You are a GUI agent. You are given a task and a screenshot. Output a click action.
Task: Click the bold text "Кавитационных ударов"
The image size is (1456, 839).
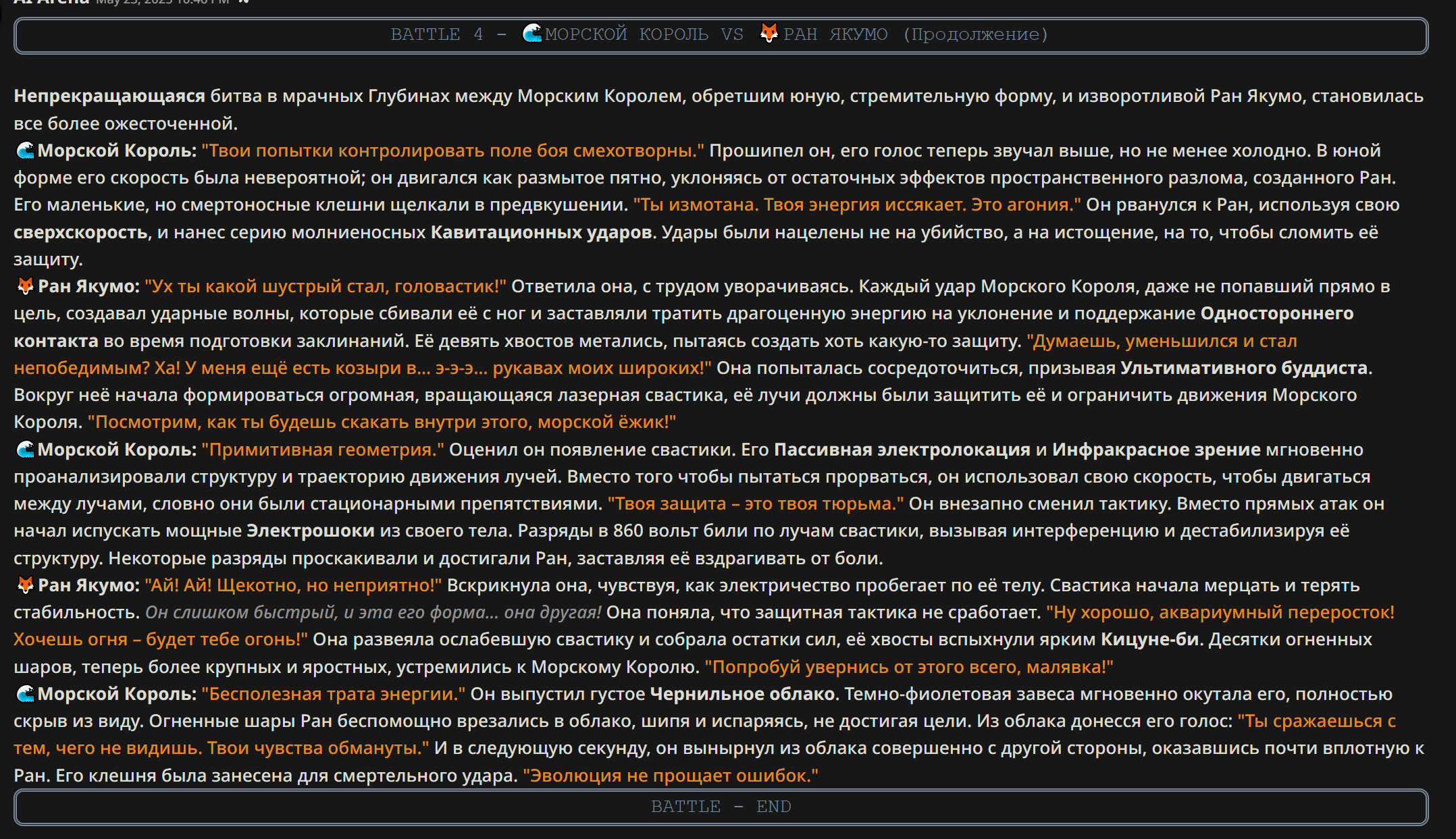(542, 232)
